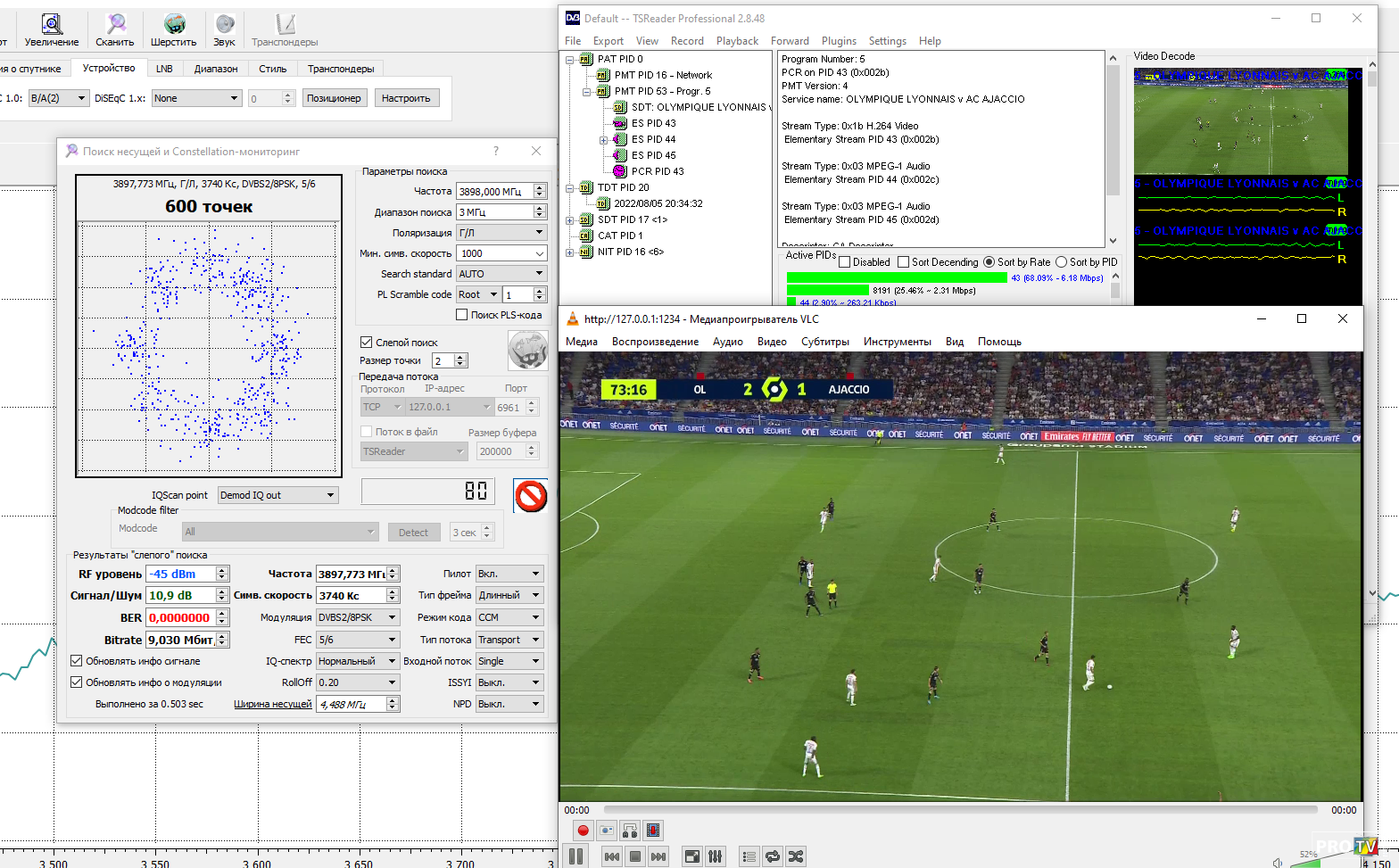Open the Playback menu in TSReader

pyautogui.click(x=736, y=41)
